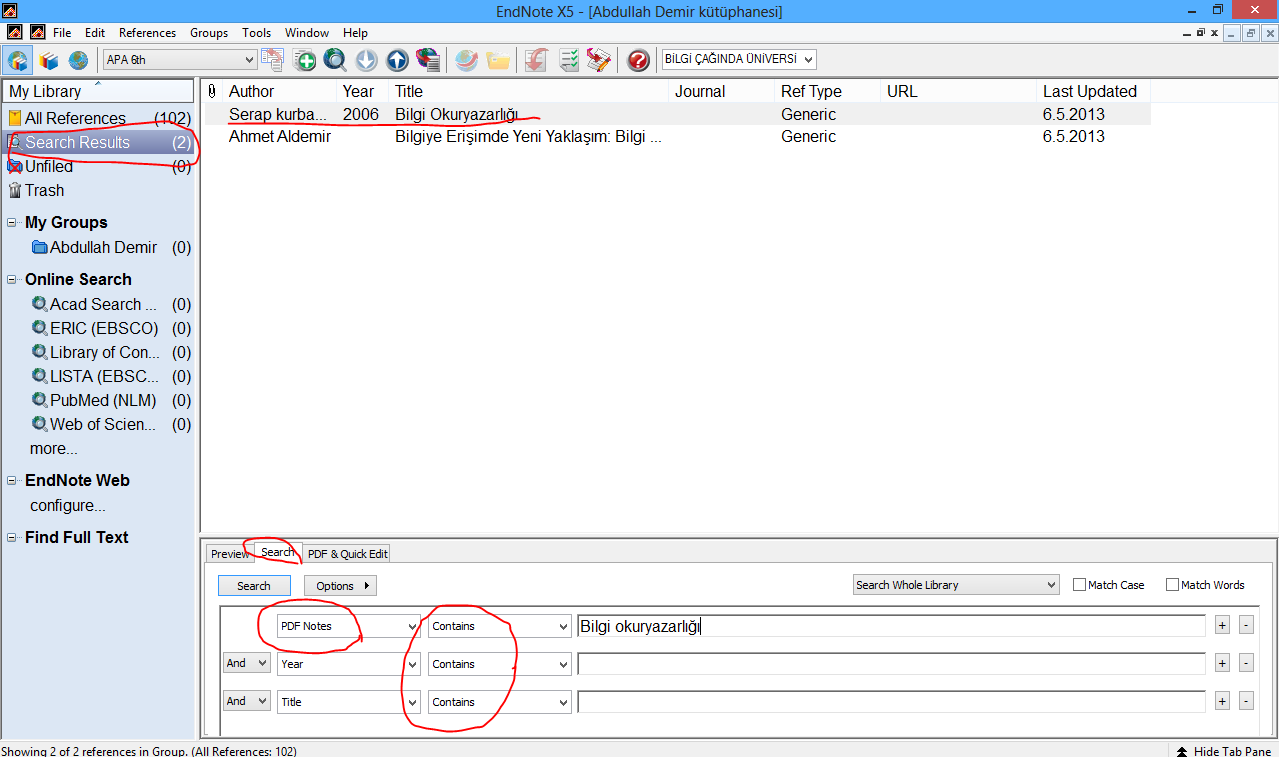
Task: Switch to the Preview tab
Action: click(230, 554)
